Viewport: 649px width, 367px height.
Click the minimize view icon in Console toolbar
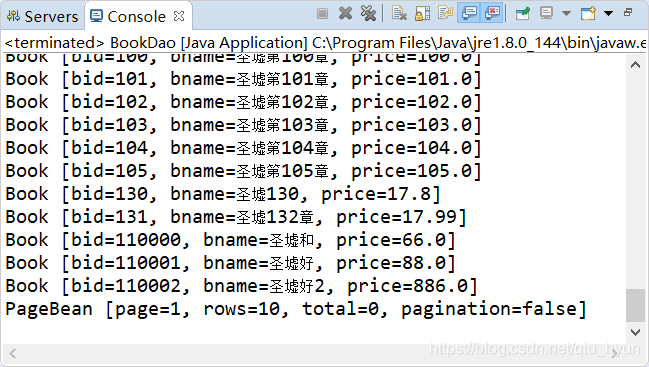[628, 13]
